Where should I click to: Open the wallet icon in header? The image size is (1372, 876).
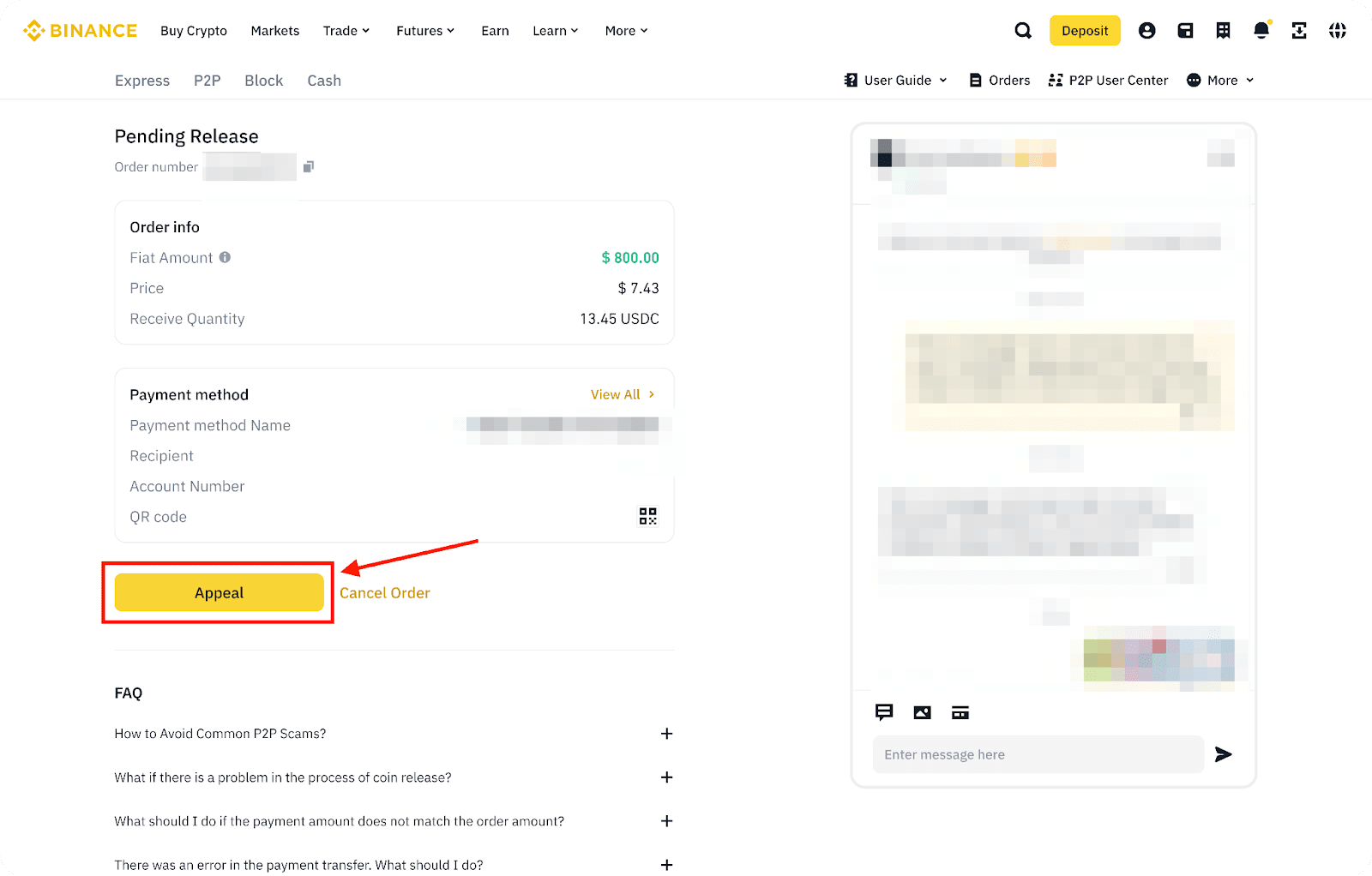coord(1185,31)
